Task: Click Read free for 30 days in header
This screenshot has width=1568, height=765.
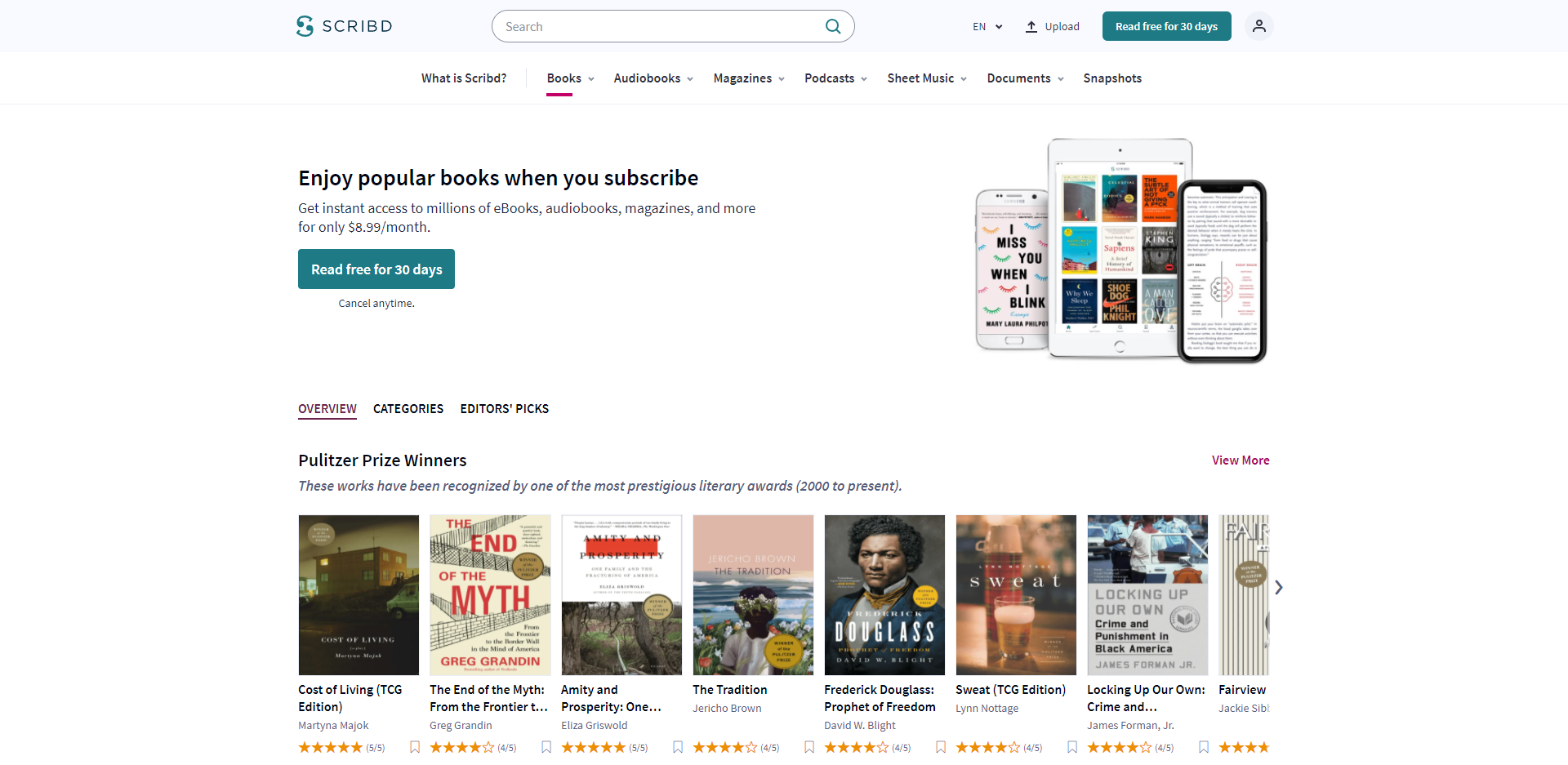Action: (x=1166, y=26)
